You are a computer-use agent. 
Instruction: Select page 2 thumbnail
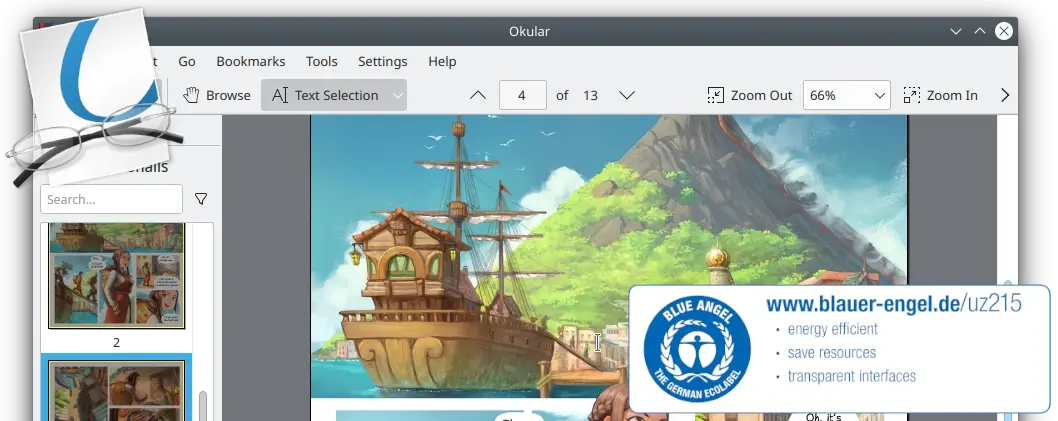pyautogui.click(x=116, y=276)
